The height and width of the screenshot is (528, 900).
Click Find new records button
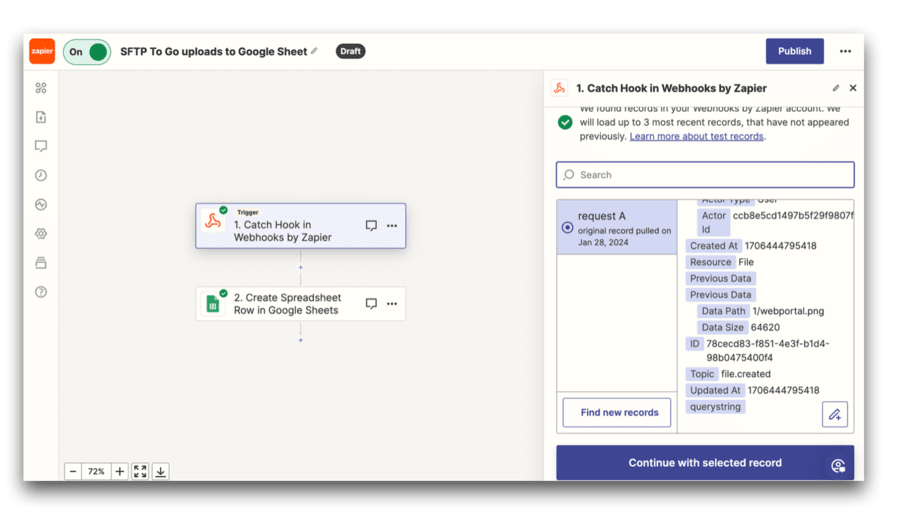point(617,412)
